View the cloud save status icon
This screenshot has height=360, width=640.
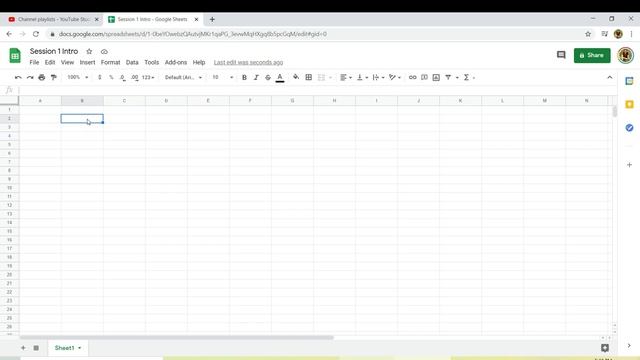104,51
